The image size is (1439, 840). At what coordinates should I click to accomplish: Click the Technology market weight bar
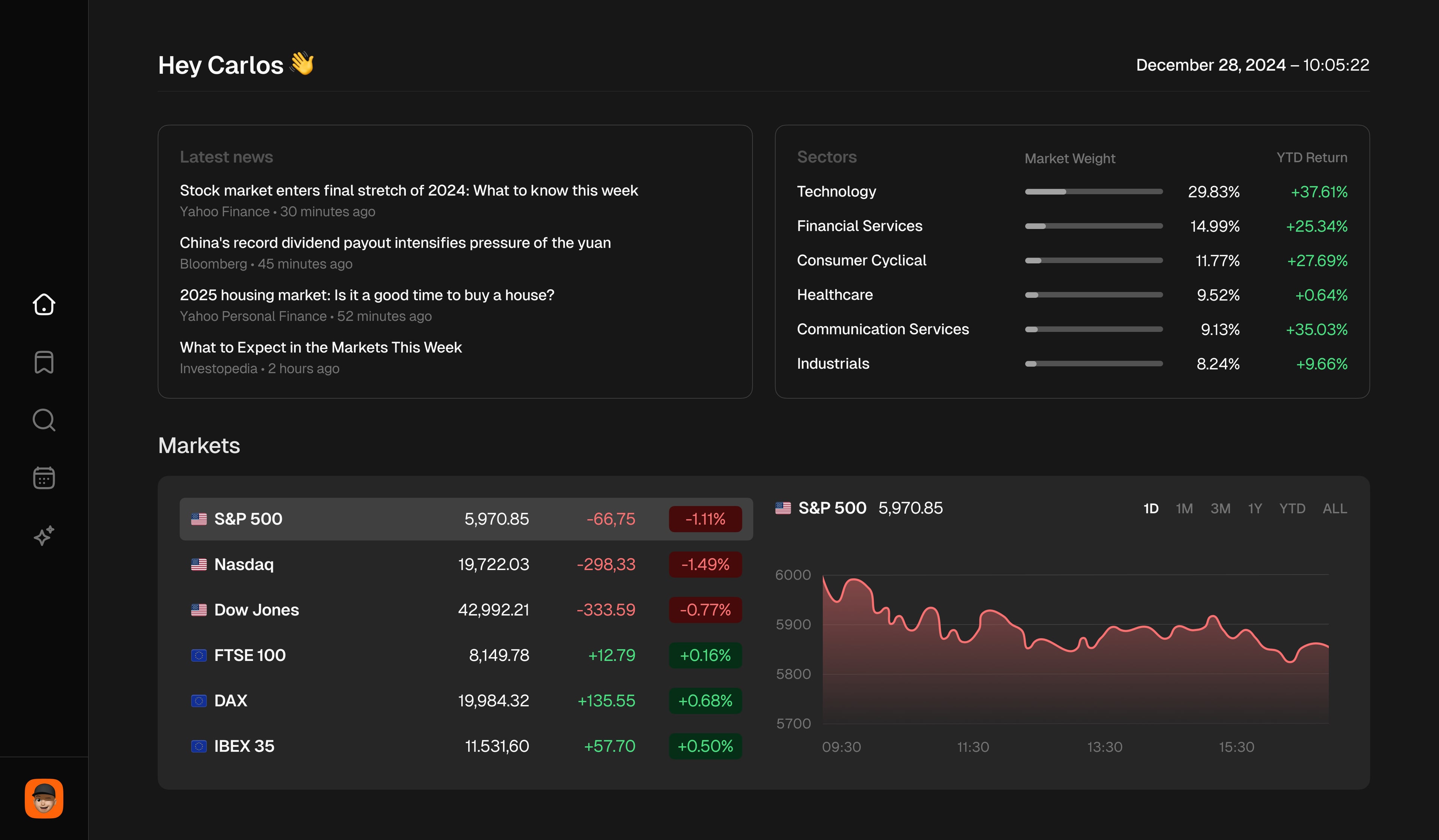pyautogui.click(x=1093, y=192)
